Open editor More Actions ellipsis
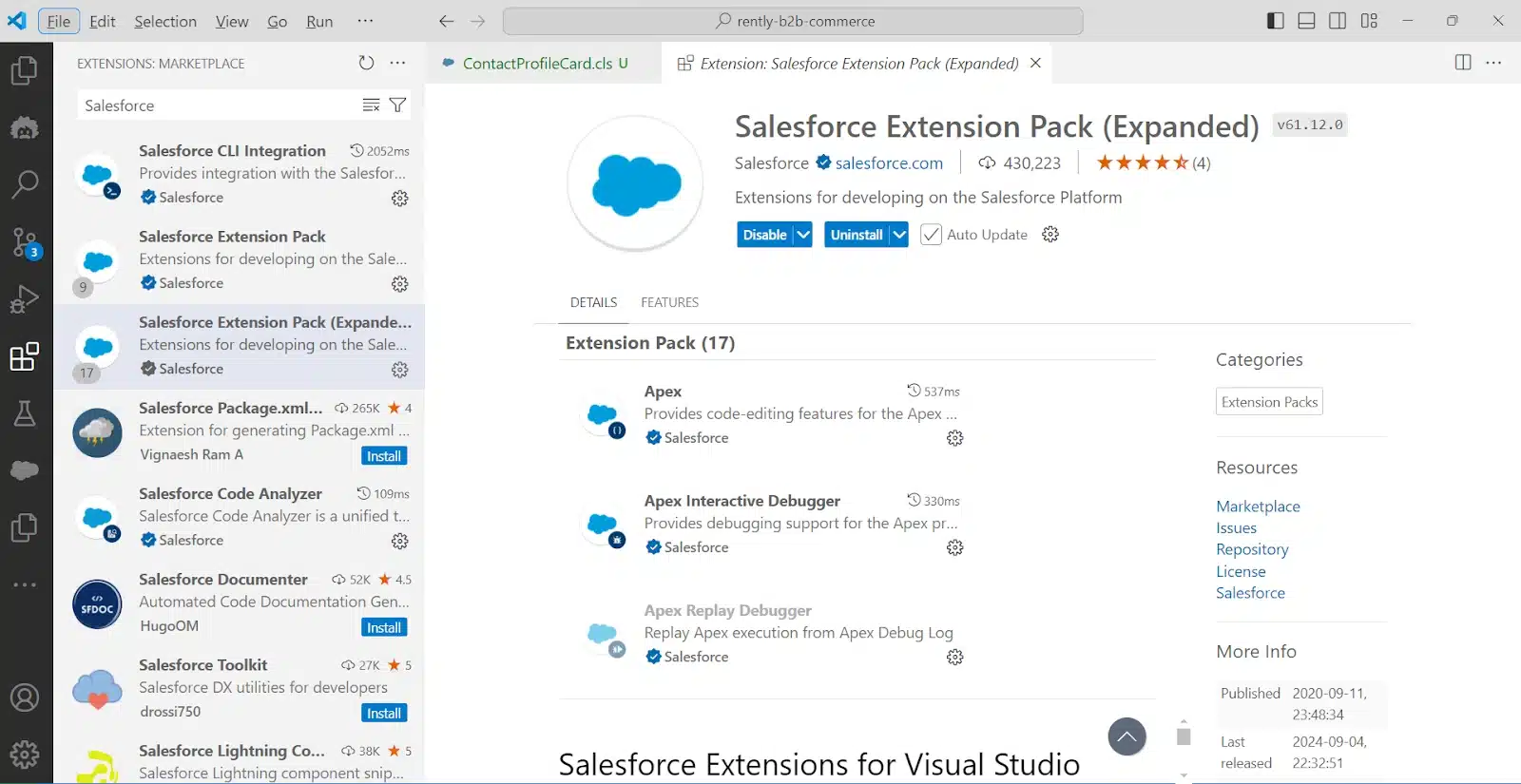The width and height of the screenshot is (1521, 784). click(1493, 63)
